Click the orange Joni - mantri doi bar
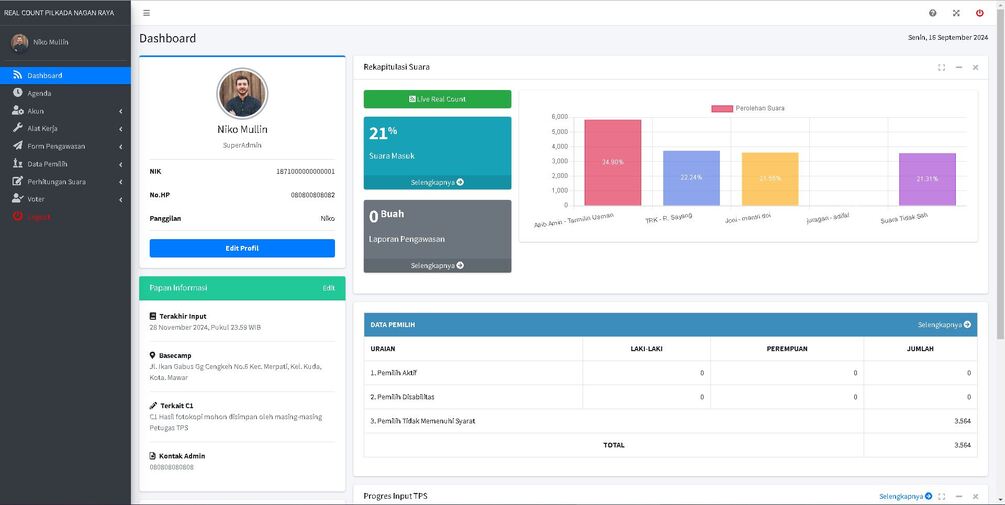Screen dimensions: 1005x505 [770, 179]
